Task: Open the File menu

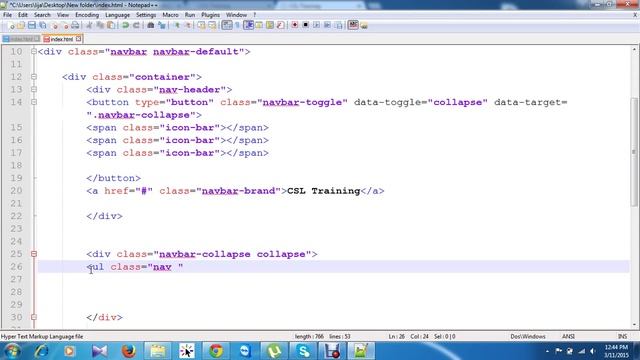Action: point(7,15)
